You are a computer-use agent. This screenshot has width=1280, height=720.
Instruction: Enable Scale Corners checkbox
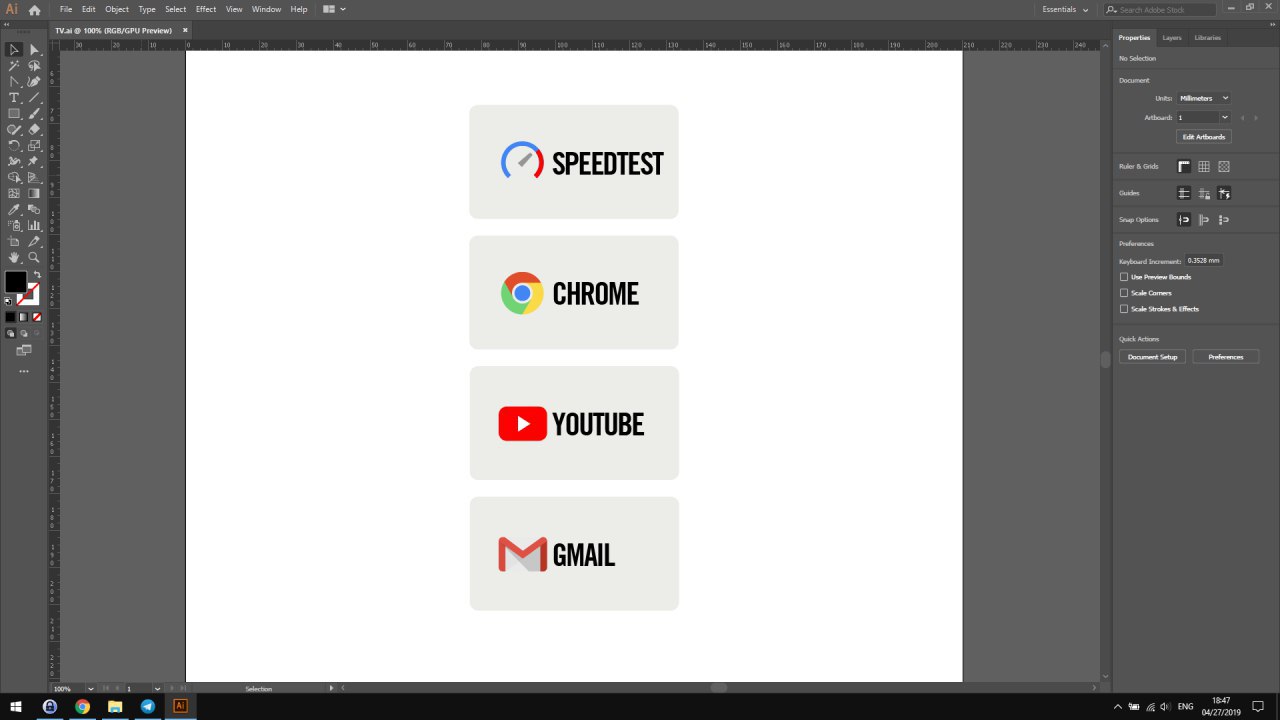pos(1124,293)
